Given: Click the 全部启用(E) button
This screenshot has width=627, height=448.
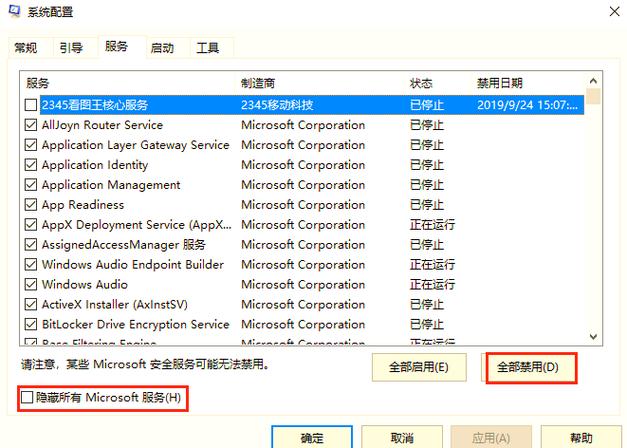Looking at the screenshot, I should tap(419, 367).
